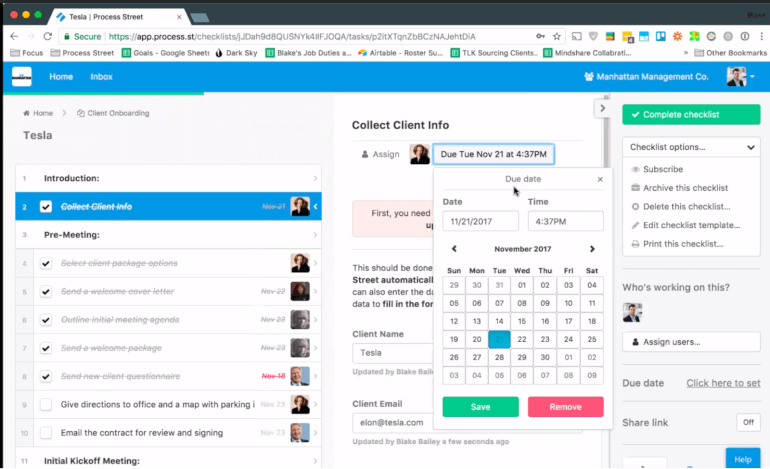The height and width of the screenshot is (469, 770).
Task: Go back with browser back arrow
Action: click(14, 36)
